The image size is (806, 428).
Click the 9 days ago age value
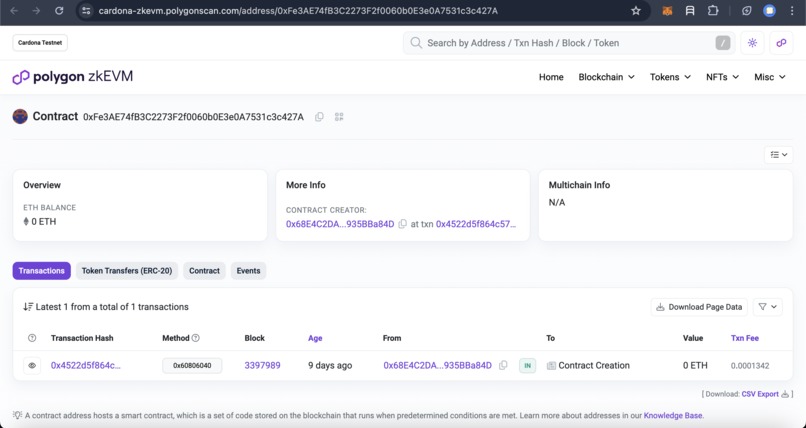(330, 365)
